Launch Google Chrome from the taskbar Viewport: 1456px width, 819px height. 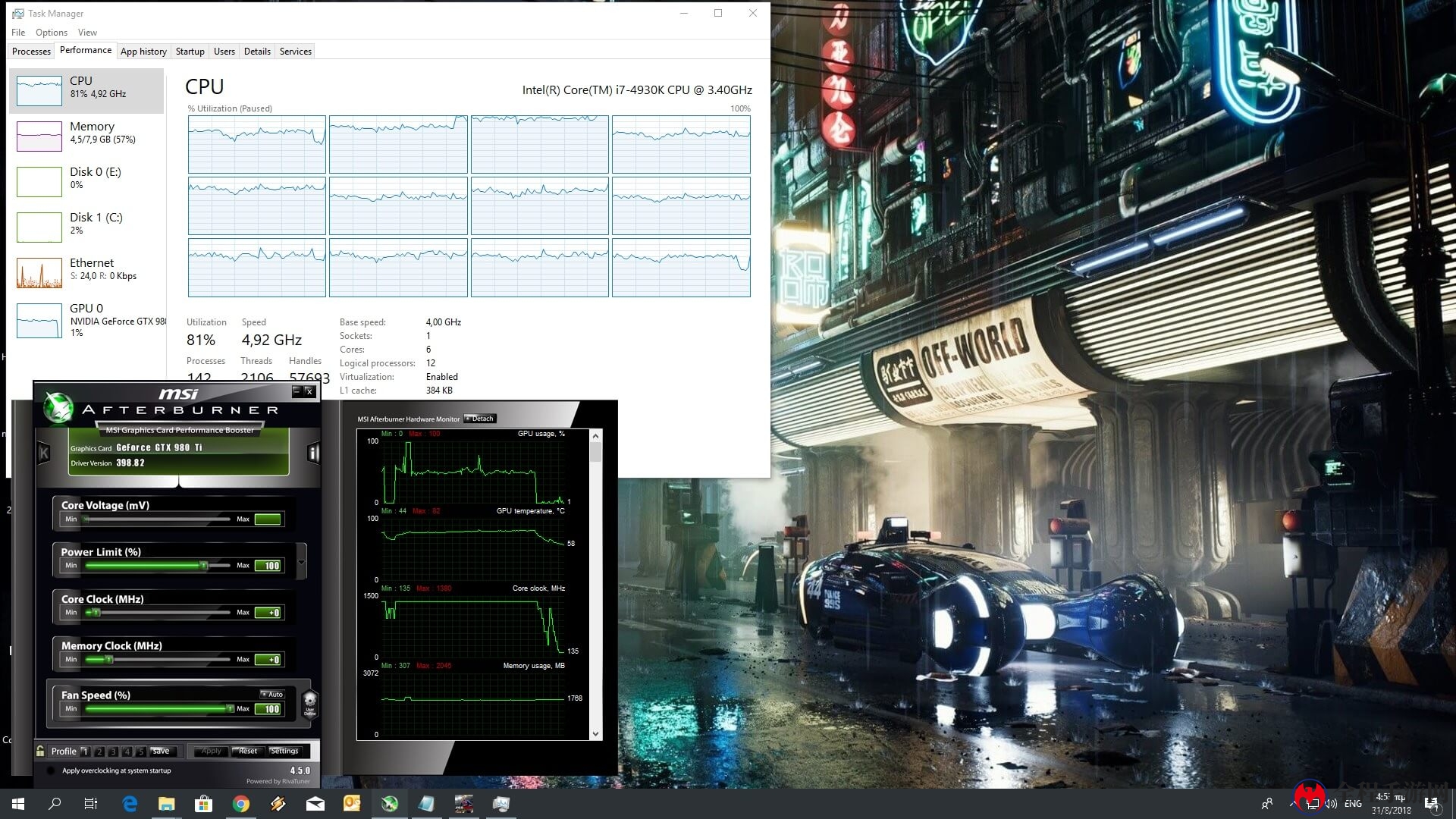(241, 804)
